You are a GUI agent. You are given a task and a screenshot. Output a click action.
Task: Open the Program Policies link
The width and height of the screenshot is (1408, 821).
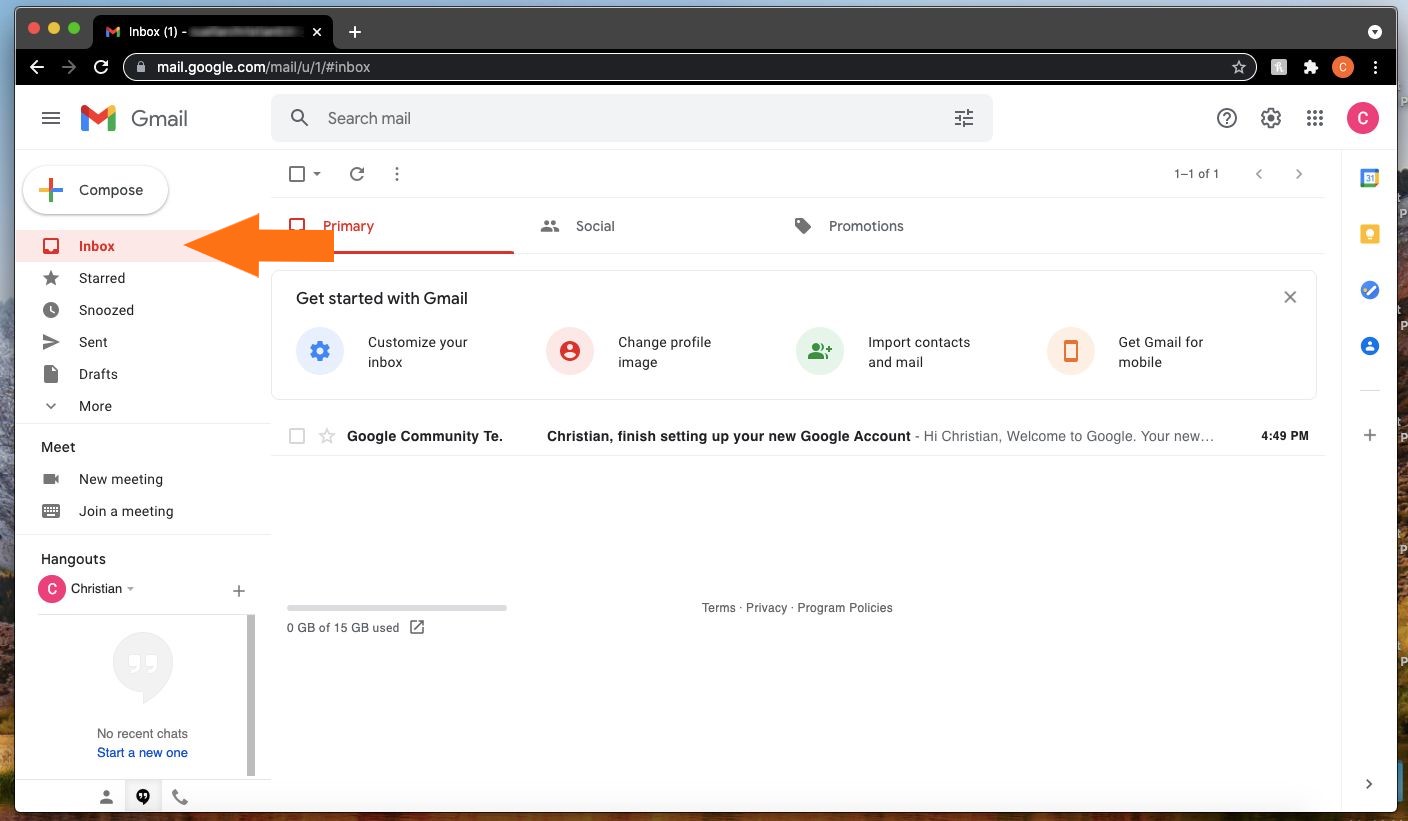pyautogui.click(x=845, y=608)
